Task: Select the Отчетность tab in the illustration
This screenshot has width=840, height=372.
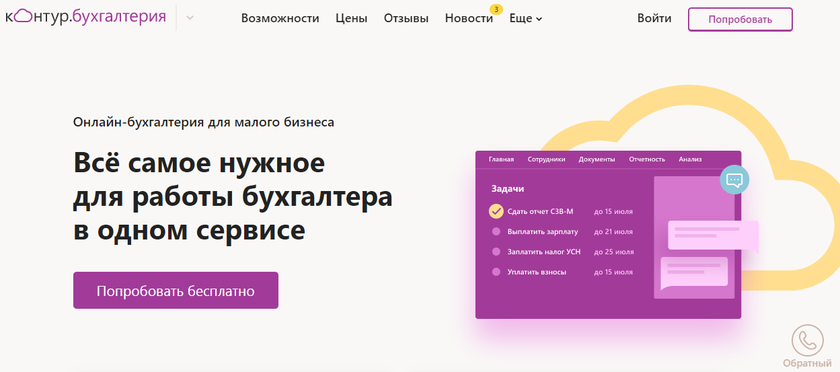Action: [647, 159]
